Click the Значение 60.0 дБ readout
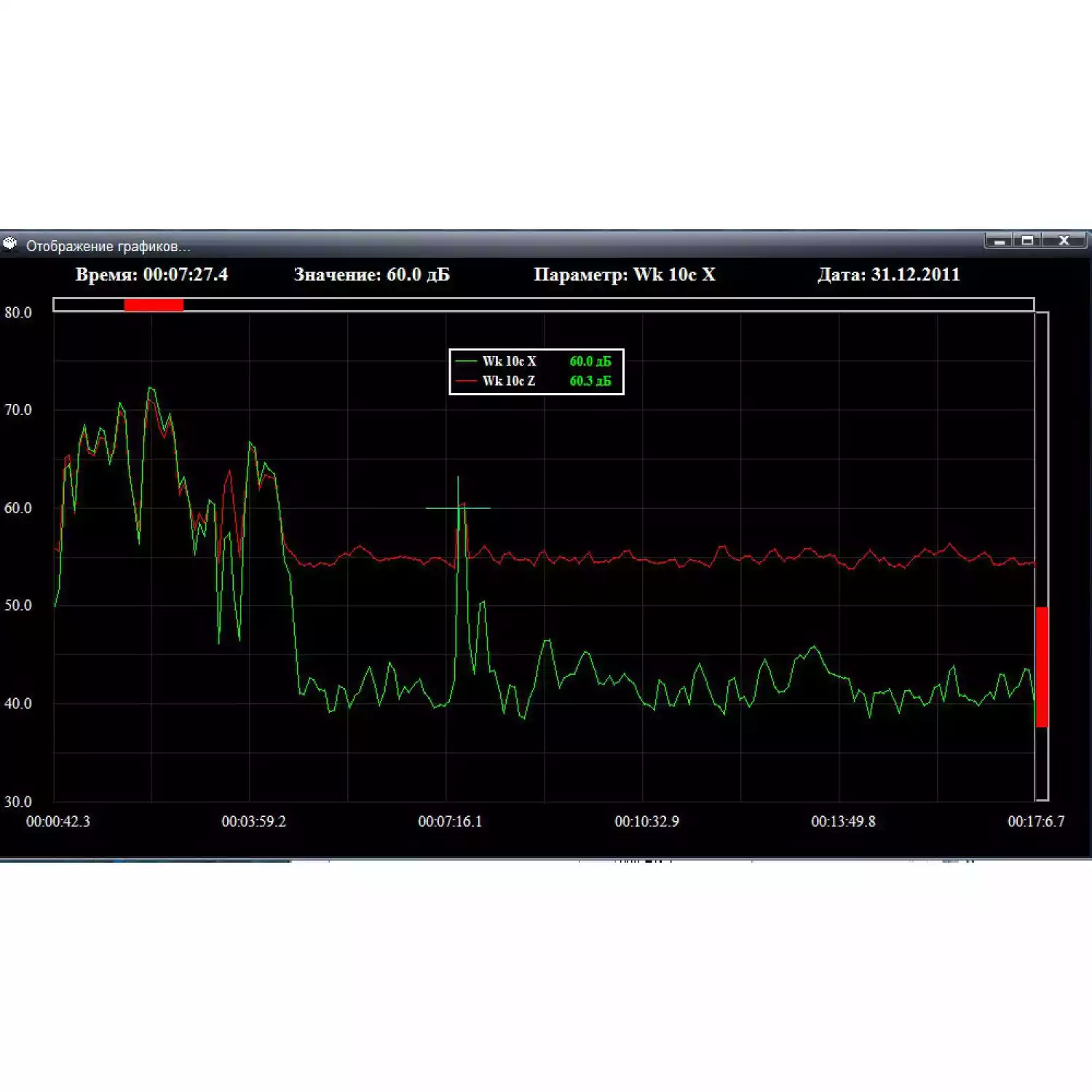This screenshot has width=1092, height=1092. click(371, 275)
